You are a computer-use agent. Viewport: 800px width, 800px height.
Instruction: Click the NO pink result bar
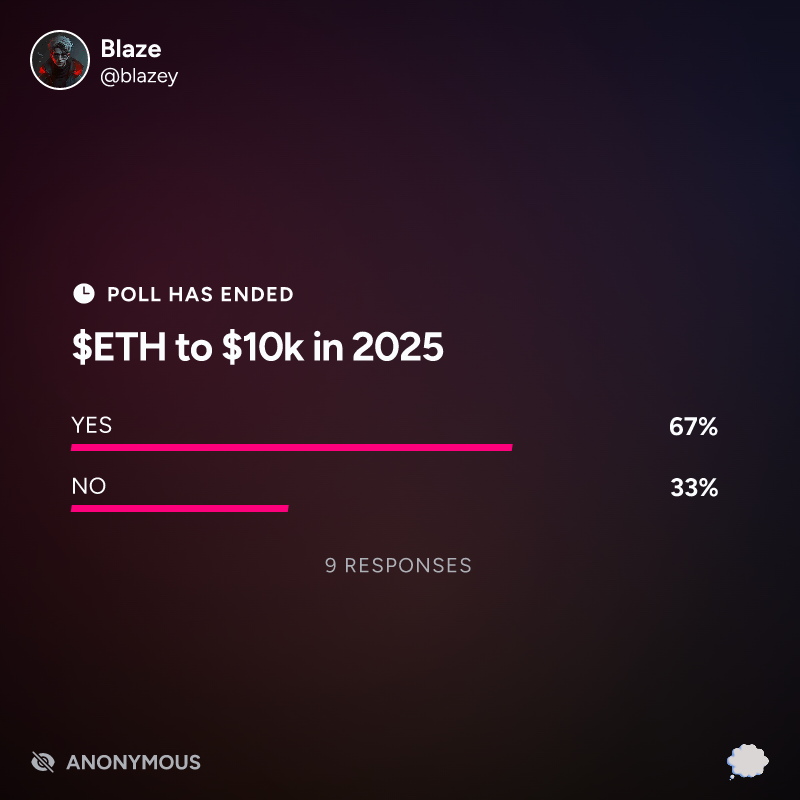180,508
